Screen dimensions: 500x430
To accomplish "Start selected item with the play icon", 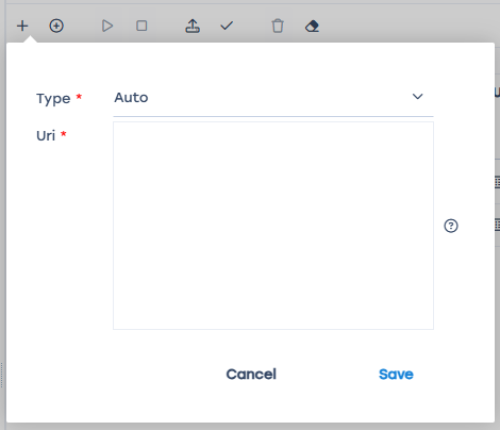I will click(107, 26).
